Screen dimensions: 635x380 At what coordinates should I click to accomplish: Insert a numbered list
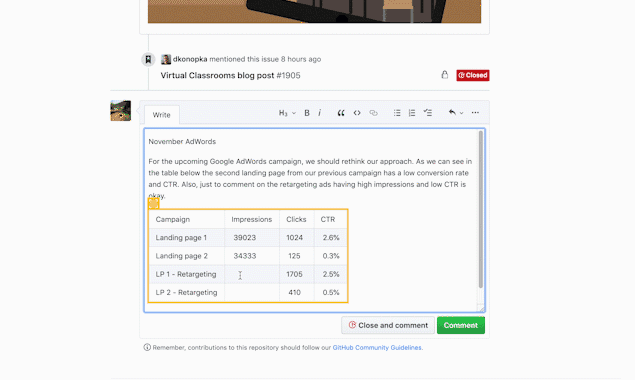pos(412,113)
